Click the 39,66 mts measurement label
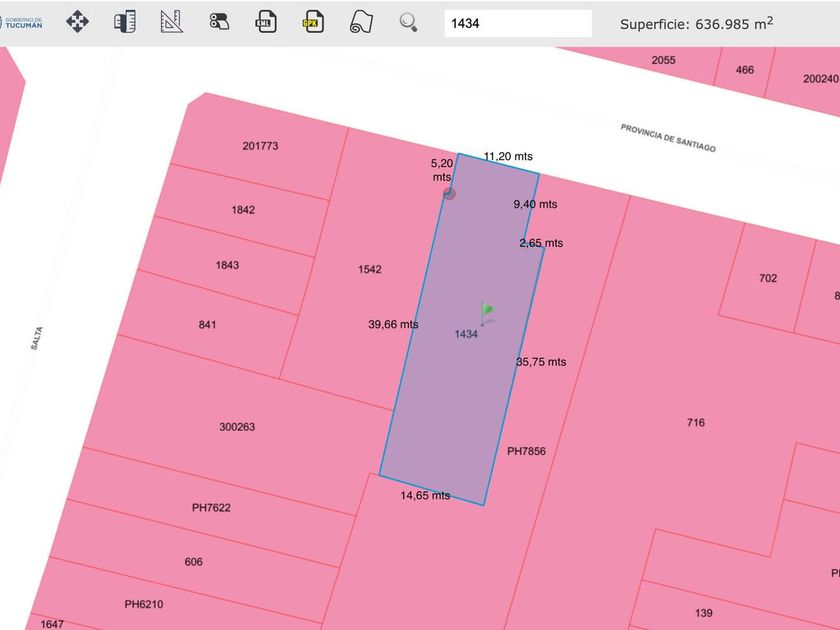Viewport: 840px width, 630px height. click(x=393, y=325)
